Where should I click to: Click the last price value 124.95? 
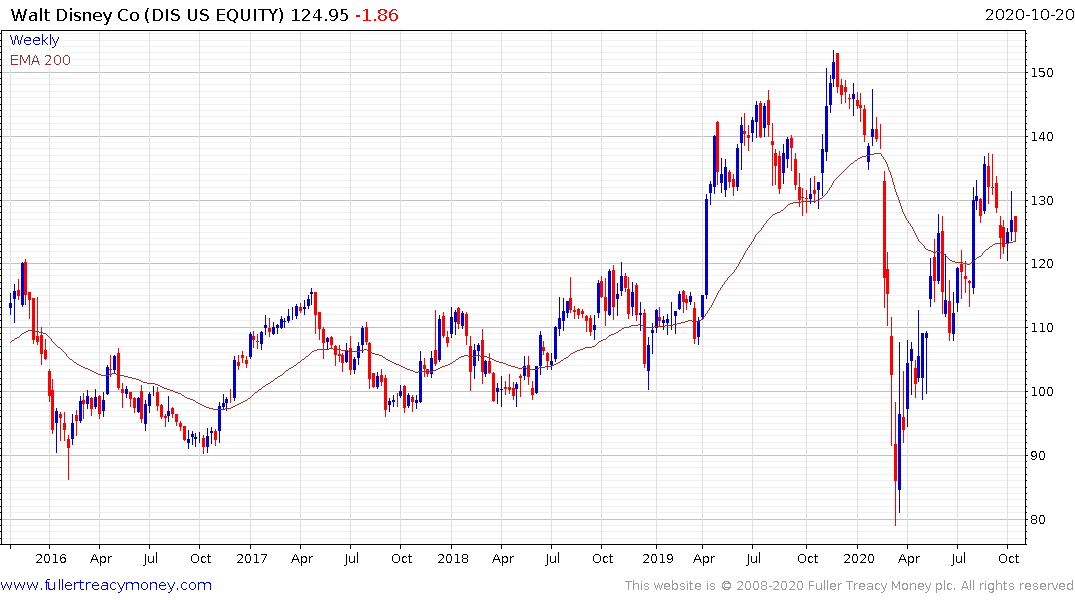coord(319,15)
